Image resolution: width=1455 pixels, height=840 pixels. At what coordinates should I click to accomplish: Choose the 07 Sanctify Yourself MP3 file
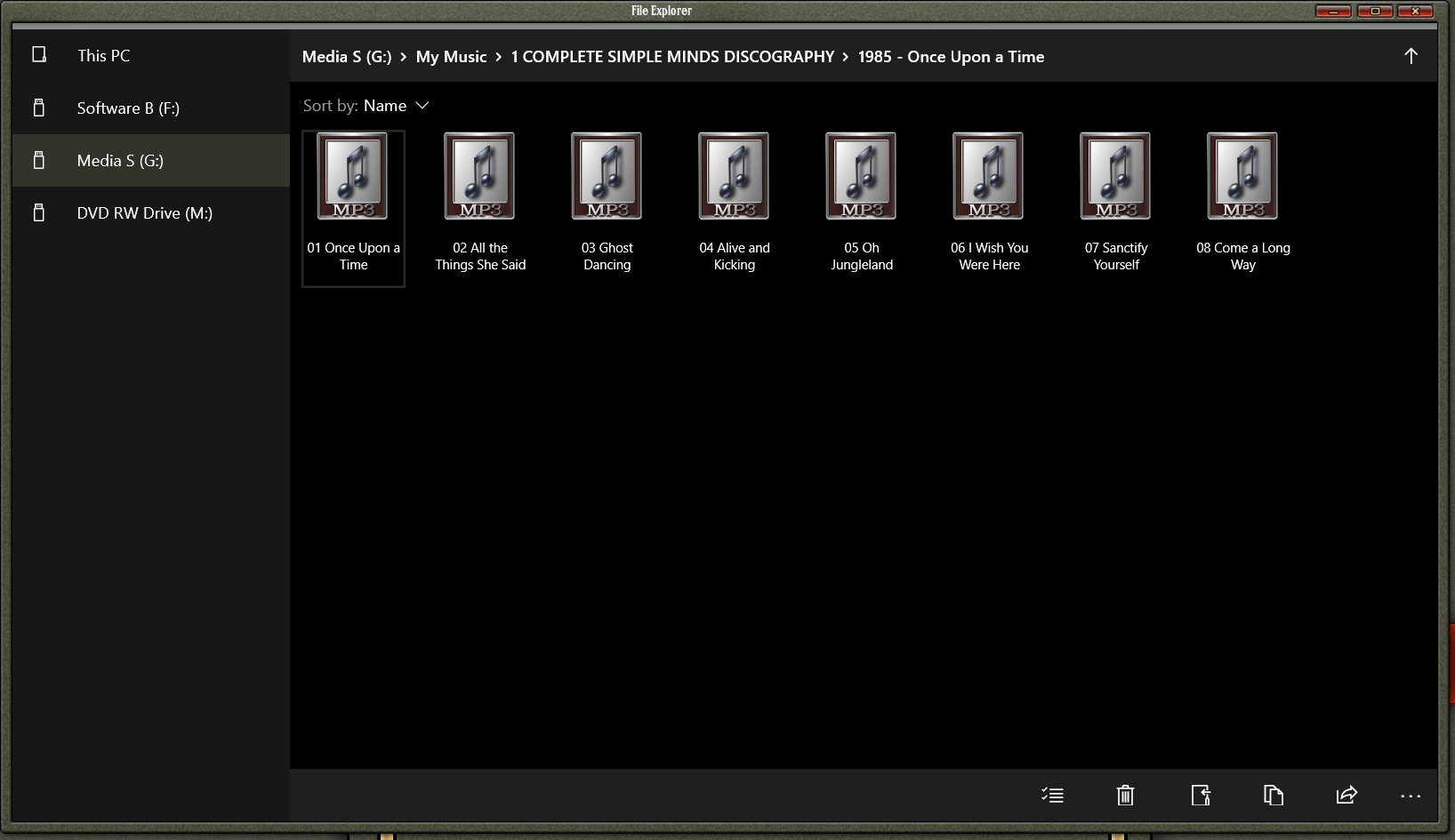pos(1116,208)
